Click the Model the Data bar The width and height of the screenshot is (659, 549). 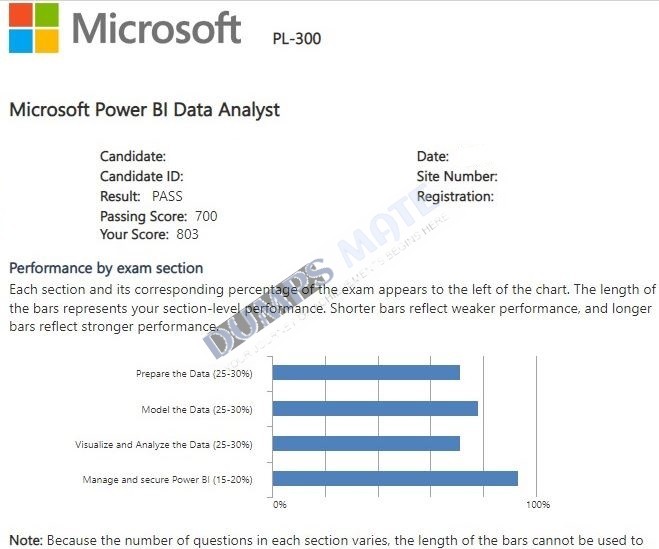pos(375,409)
